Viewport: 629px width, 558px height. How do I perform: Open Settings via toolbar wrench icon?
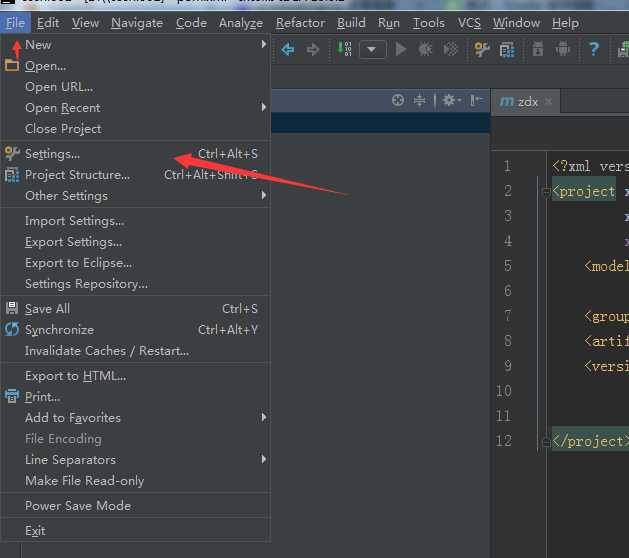[482, 50]
